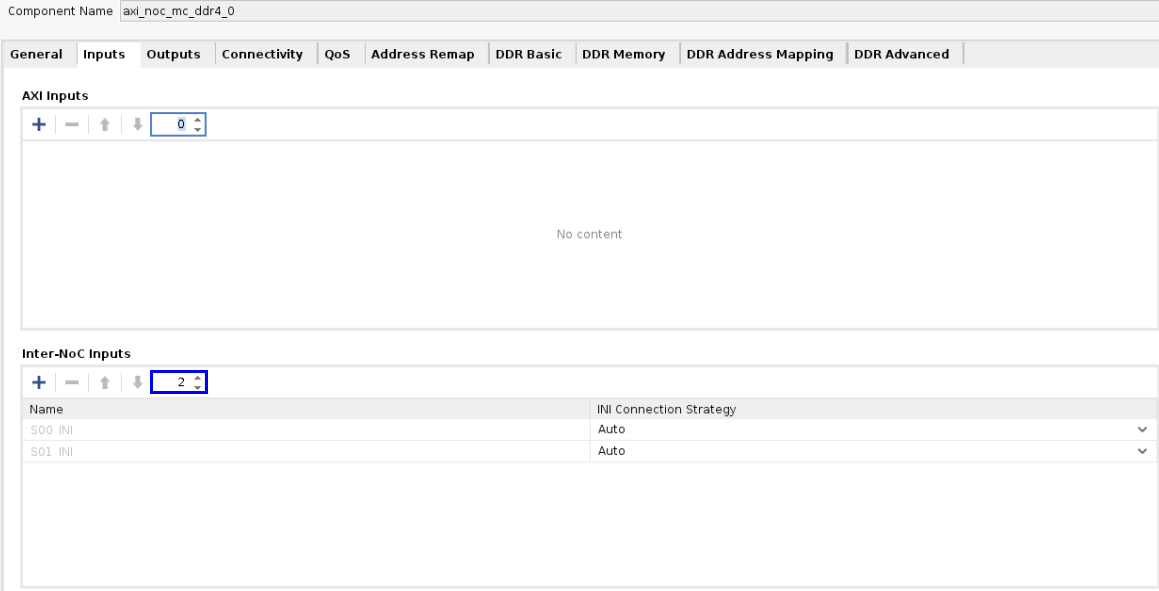Open the Outputs tab
1159x591 pixels.
173,54
